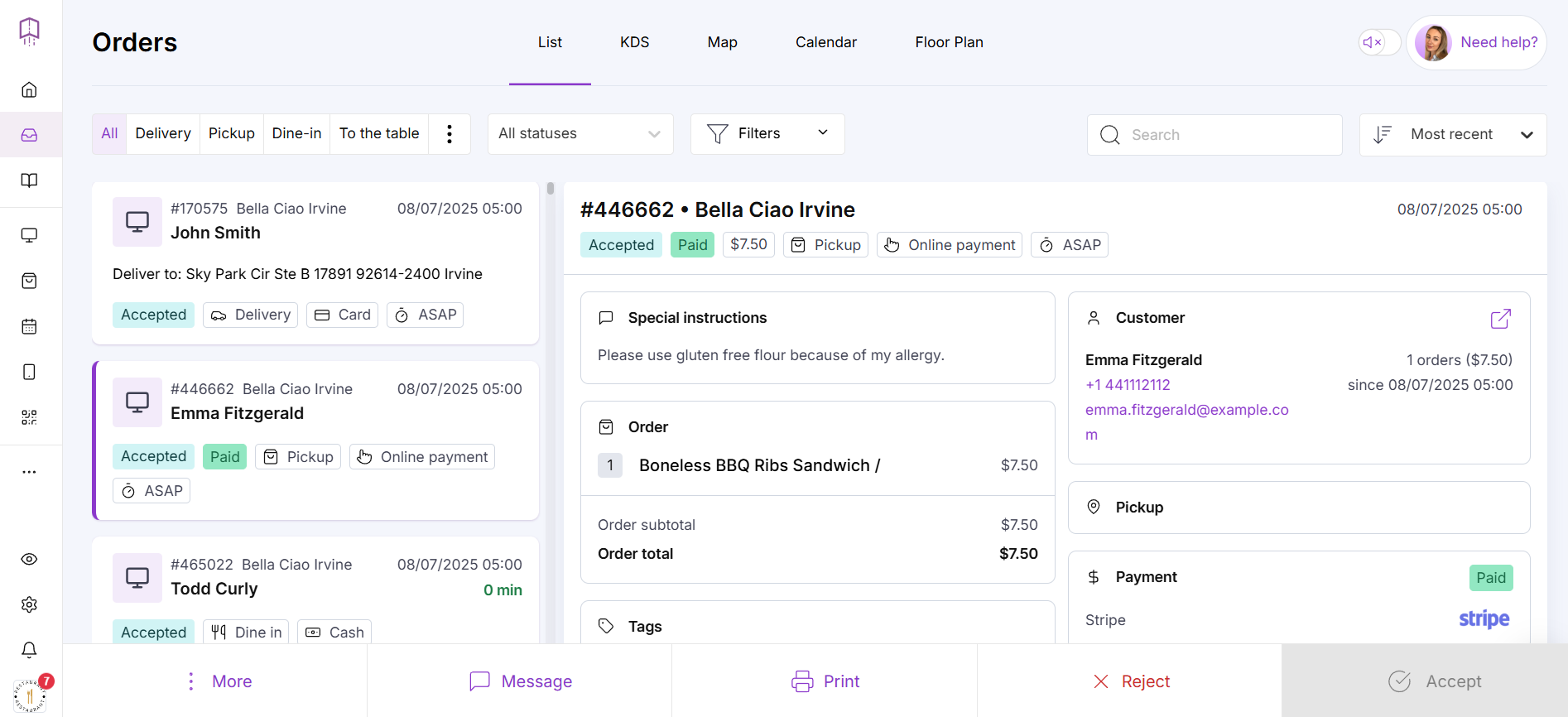Select the All order type filter
1568x717 pixels.
tap(109, 133)
